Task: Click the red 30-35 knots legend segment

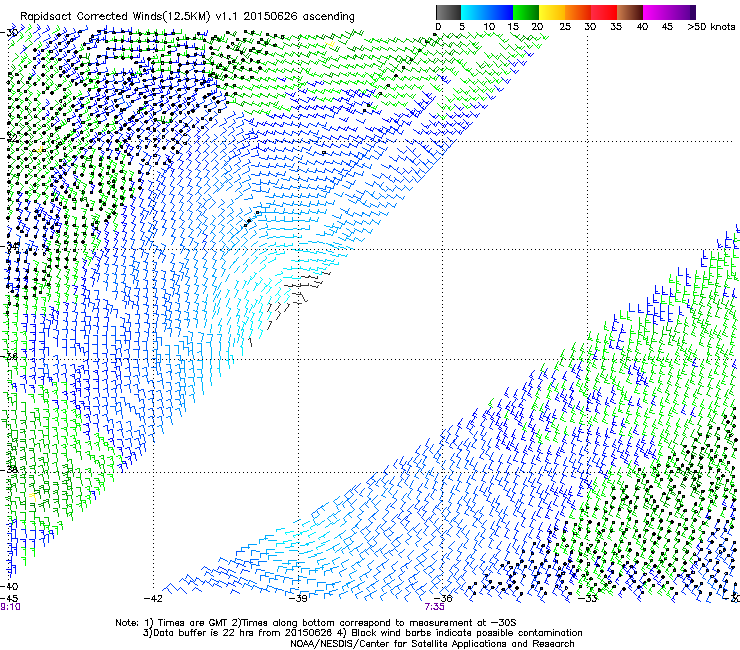Action: [x=604, y=12]
